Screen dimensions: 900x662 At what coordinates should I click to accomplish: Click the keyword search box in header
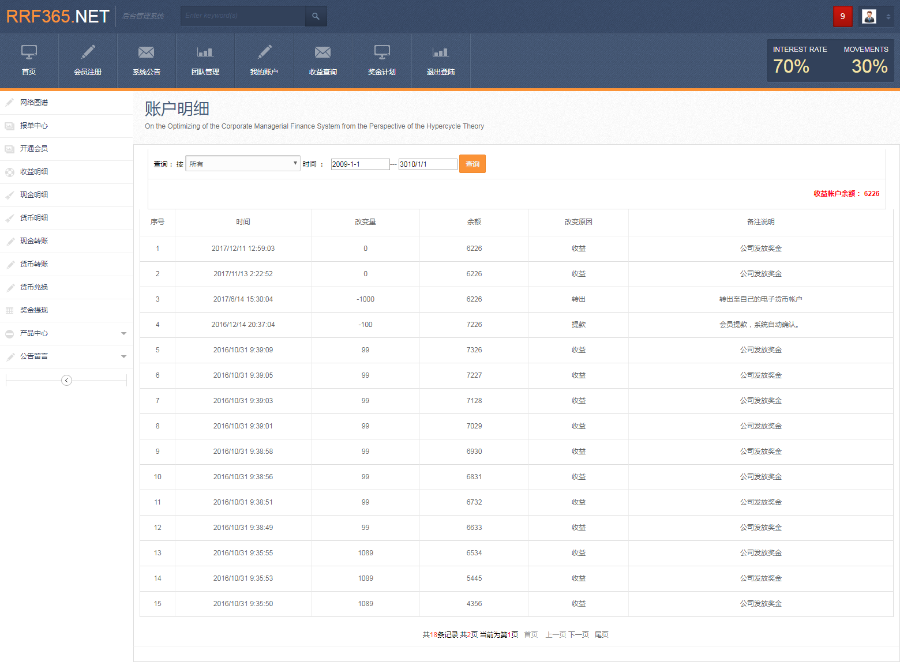[x=243, y=16]
